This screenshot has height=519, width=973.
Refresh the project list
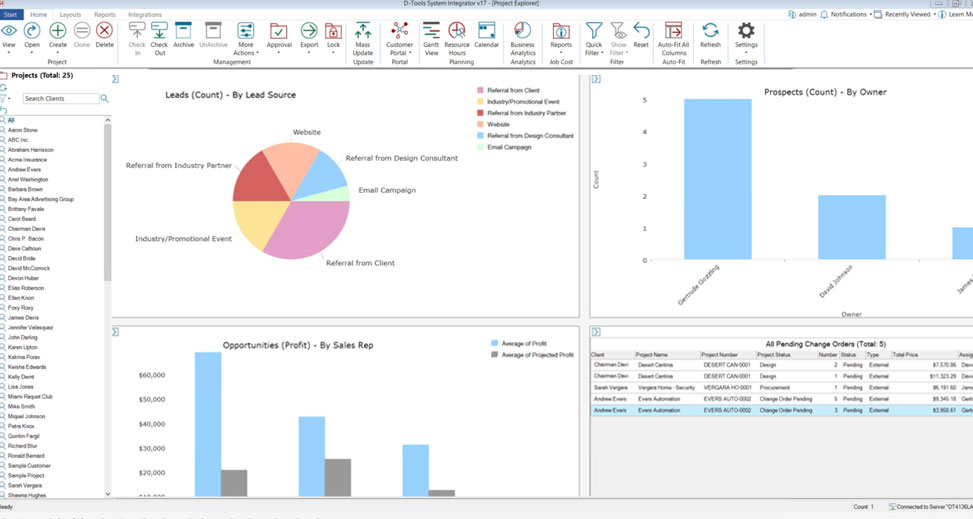(x=711, y=35)
